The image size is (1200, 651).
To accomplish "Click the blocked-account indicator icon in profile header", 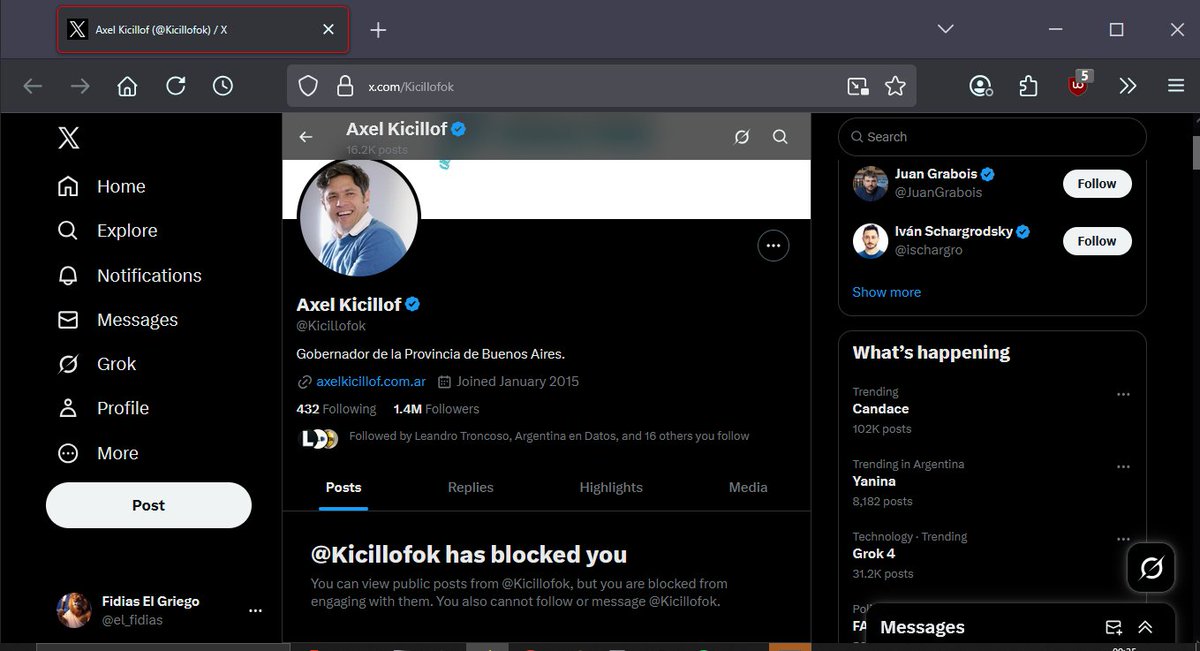I will pos(742,136).
